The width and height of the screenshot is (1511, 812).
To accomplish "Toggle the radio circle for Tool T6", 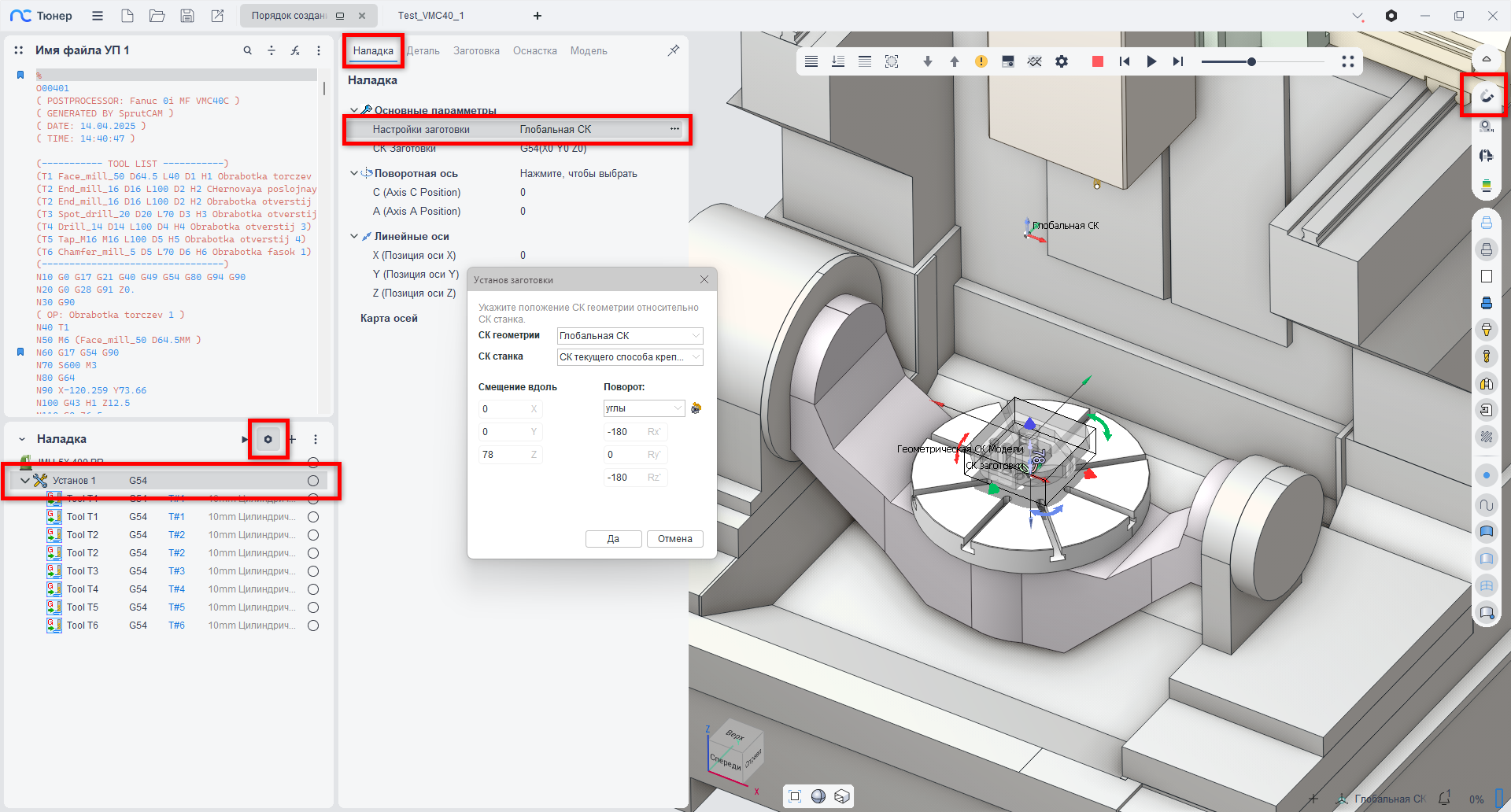I will pyautogui.click(x=313, y=626).
